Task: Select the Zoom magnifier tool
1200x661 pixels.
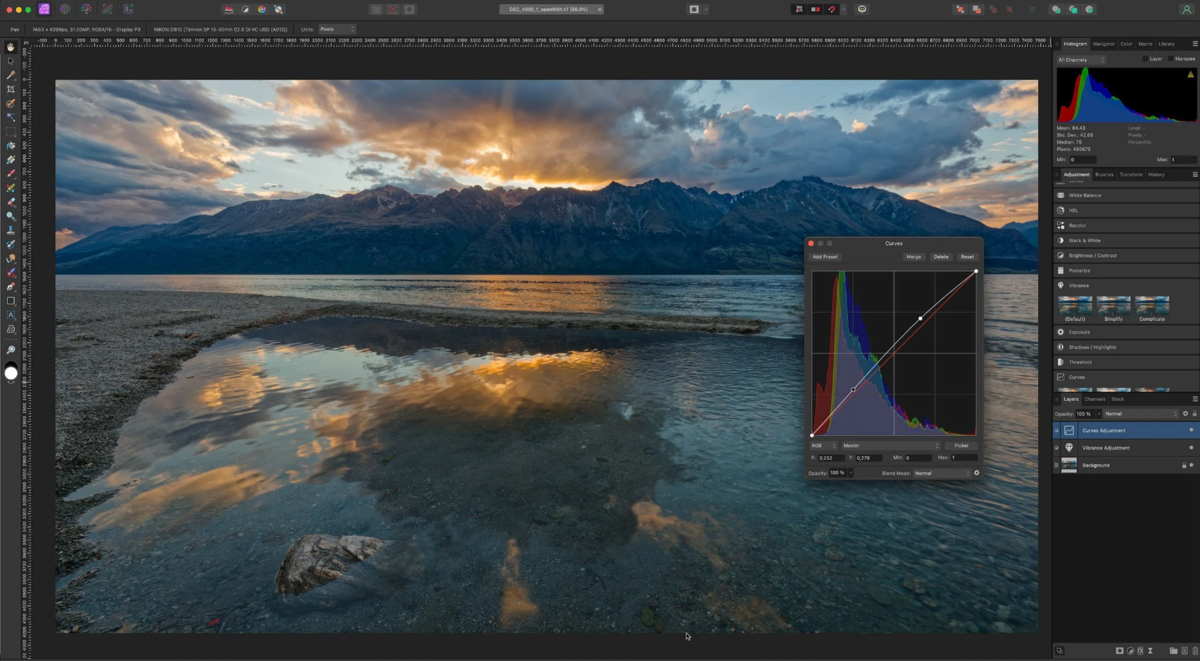Action: [x=11, y=350]
